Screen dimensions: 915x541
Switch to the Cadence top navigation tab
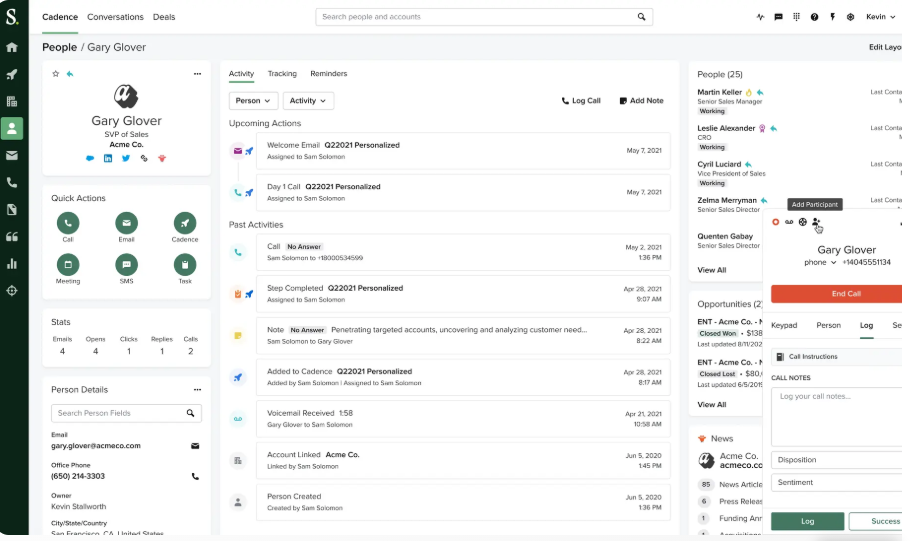click(60, 17)
